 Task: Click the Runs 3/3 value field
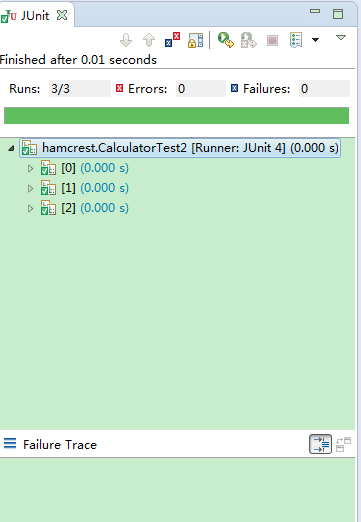[80, 89]
